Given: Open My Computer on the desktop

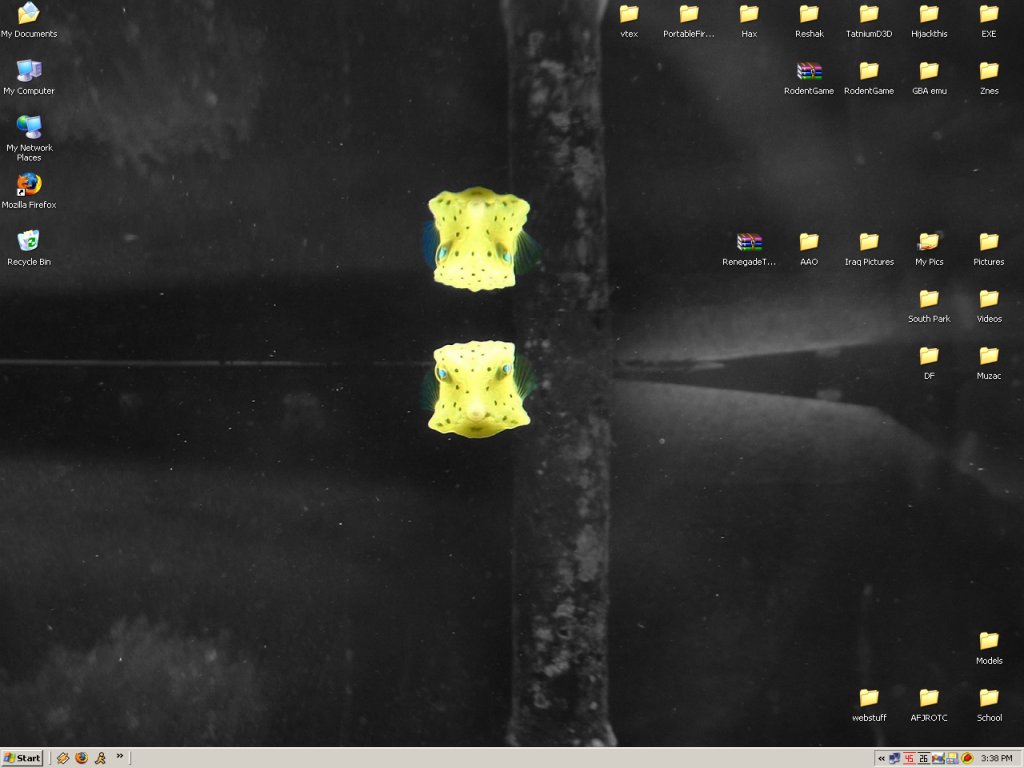Looking at the screenshot, I should [29, 71].
